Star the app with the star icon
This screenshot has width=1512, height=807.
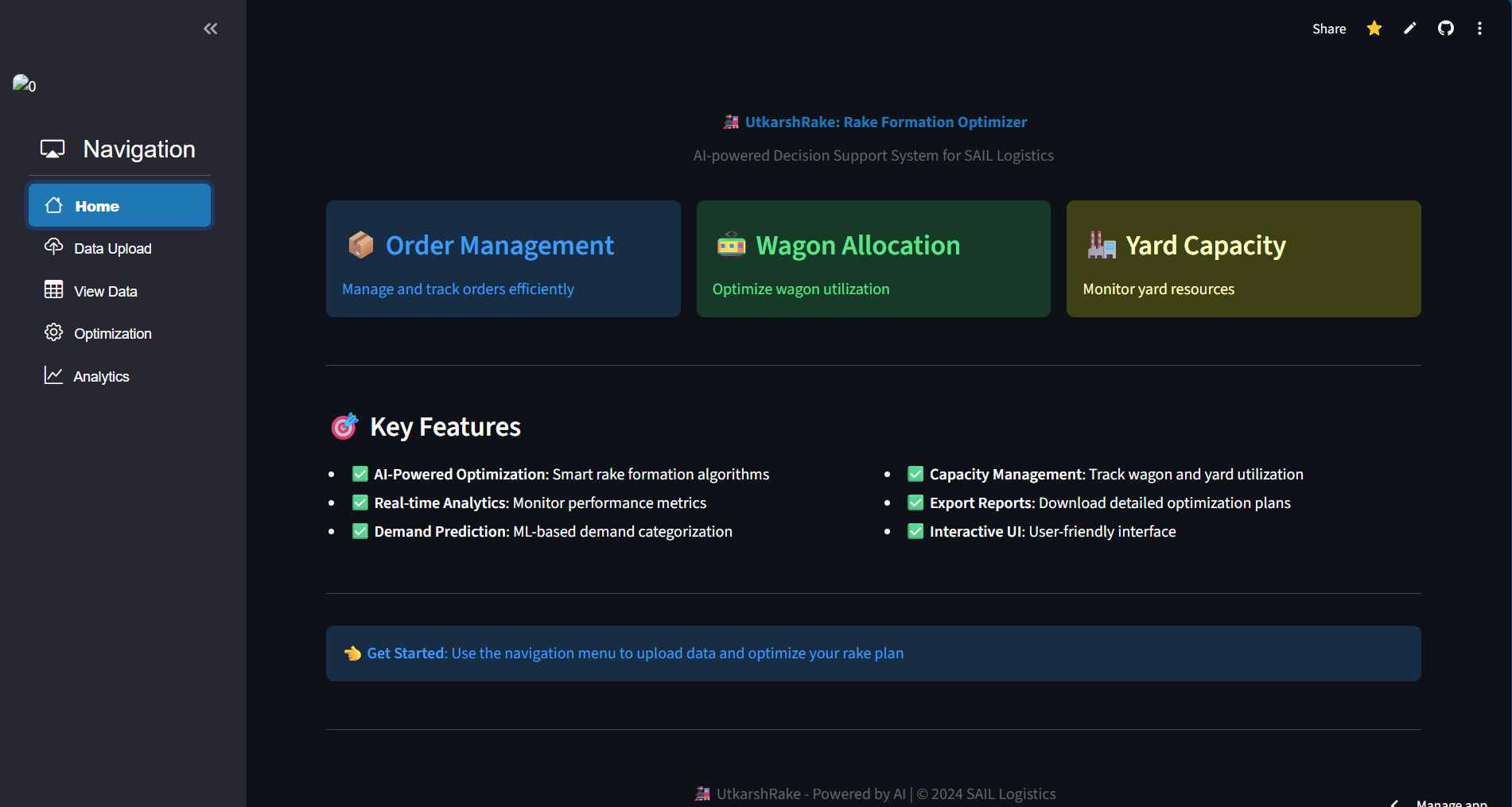click(1374, 29)
